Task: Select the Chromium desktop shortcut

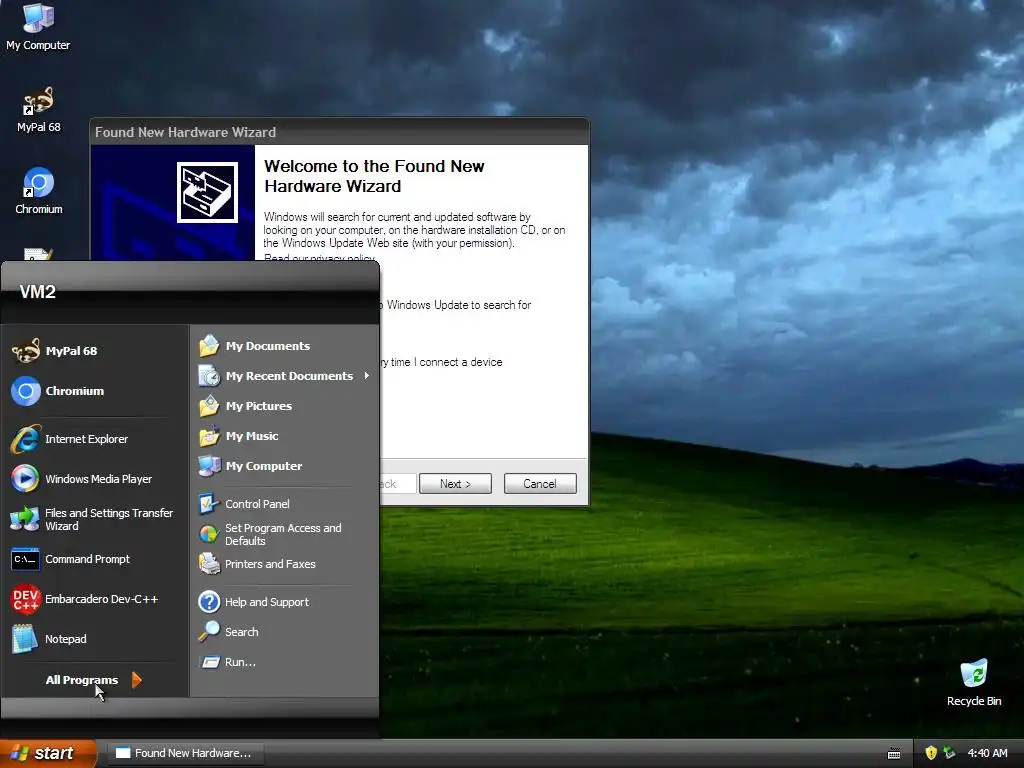Action: tap(39, 191)
